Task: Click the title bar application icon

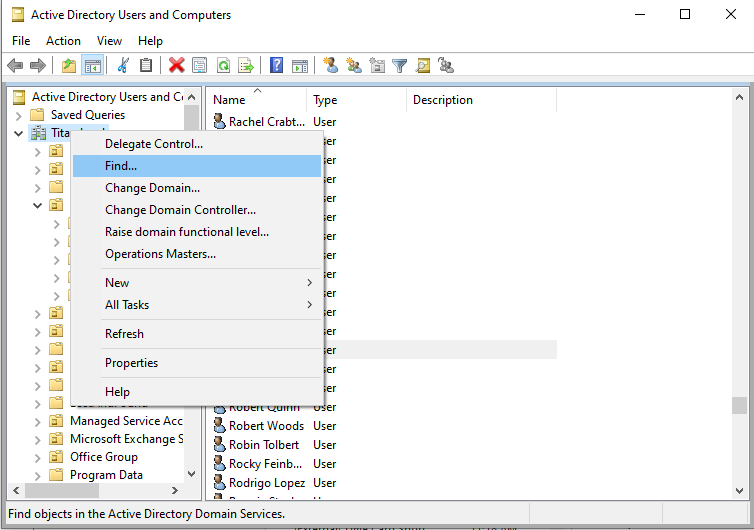Action: pyautogui.click(x=18, y=15)
